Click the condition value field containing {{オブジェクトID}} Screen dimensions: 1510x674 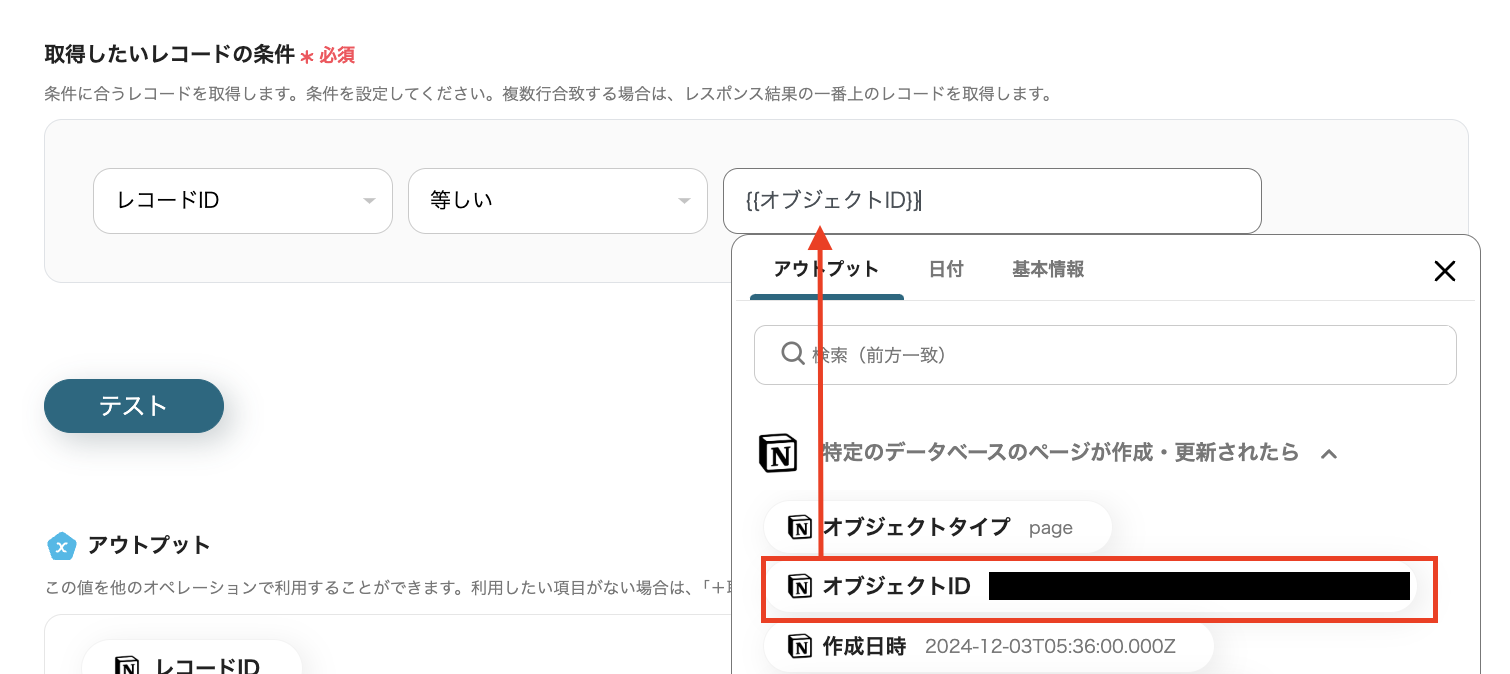click(x=992, y=200)
